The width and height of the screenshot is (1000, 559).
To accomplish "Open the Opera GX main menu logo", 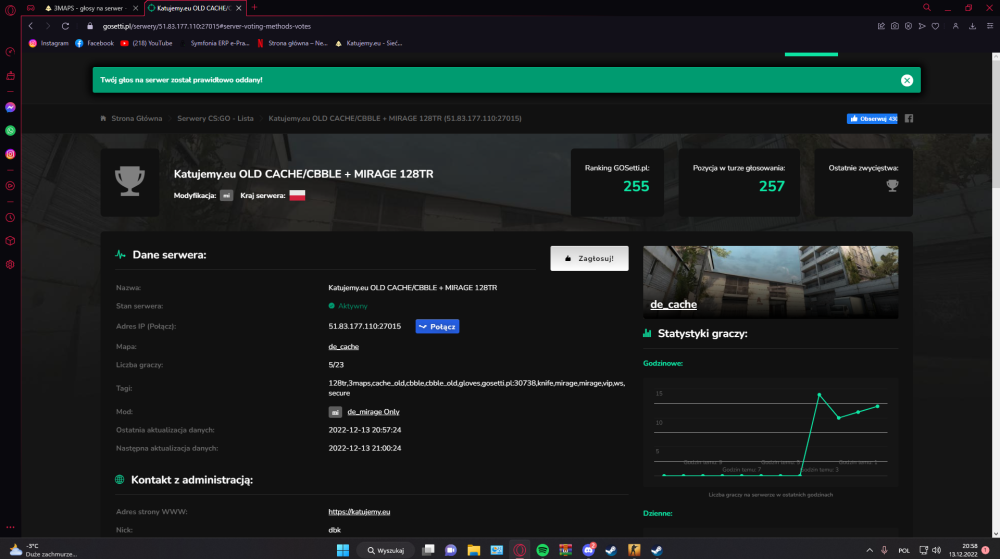I will click(10, 10).
